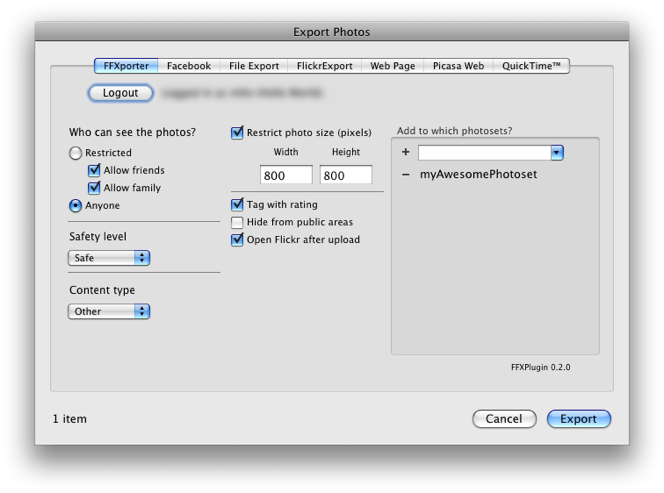The width and height of the screenshot is (664, 493).
Task: Select the Restricted radio button
Action: tap(76, 153)
